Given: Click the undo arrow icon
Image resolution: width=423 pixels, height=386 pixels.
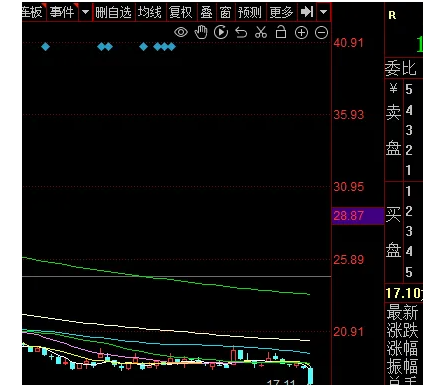Looking at the screenshot, I should click(241, 33).
